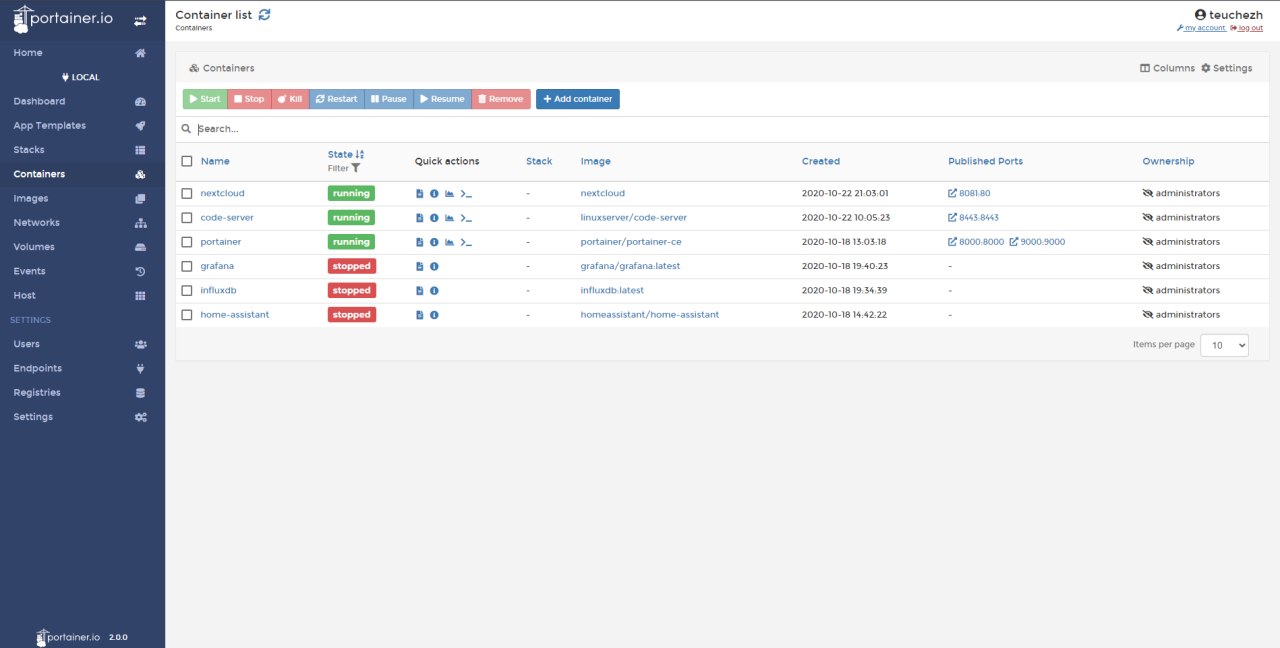Image resolution: width=1280 pixels, height=648 pixels.
Task: Sort by Created column header
Action: (821, 161)
